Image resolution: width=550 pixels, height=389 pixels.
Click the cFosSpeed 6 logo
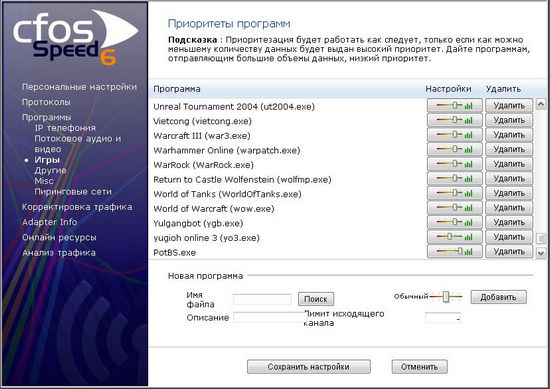[x=76, y=38]
